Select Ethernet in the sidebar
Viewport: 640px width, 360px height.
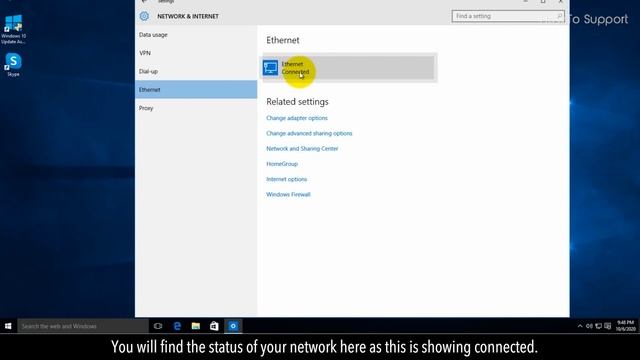[x=196, y=90]
